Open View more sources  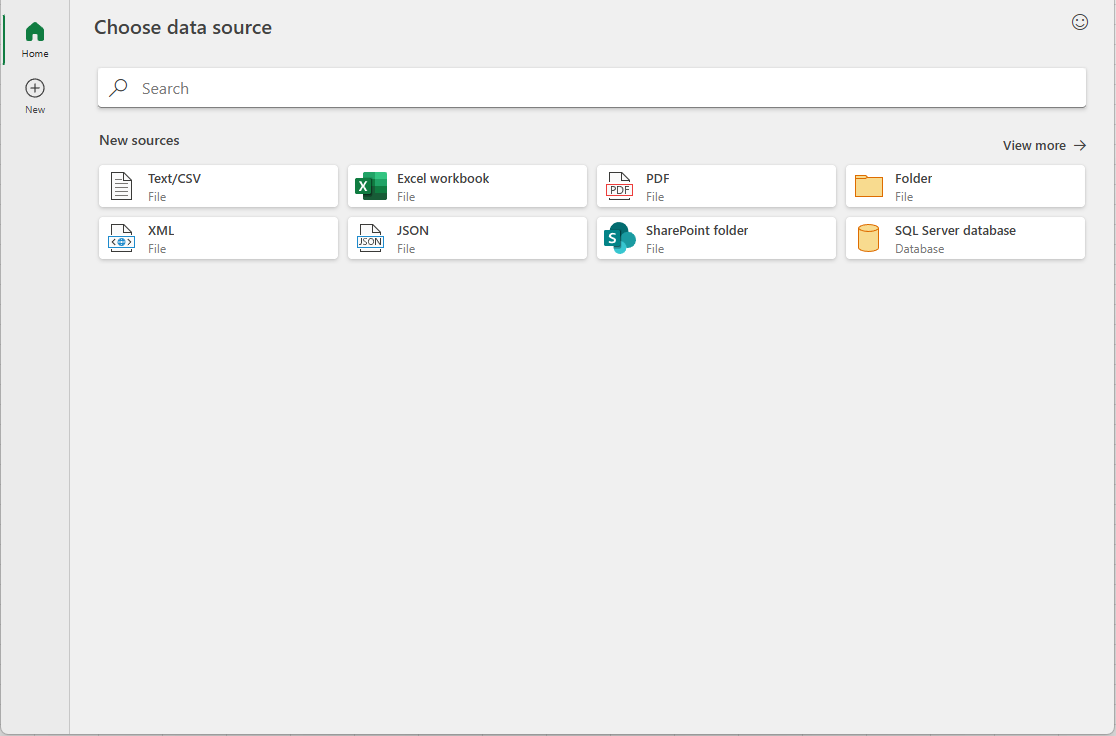pyautogui.click(x=1043, y=145)
